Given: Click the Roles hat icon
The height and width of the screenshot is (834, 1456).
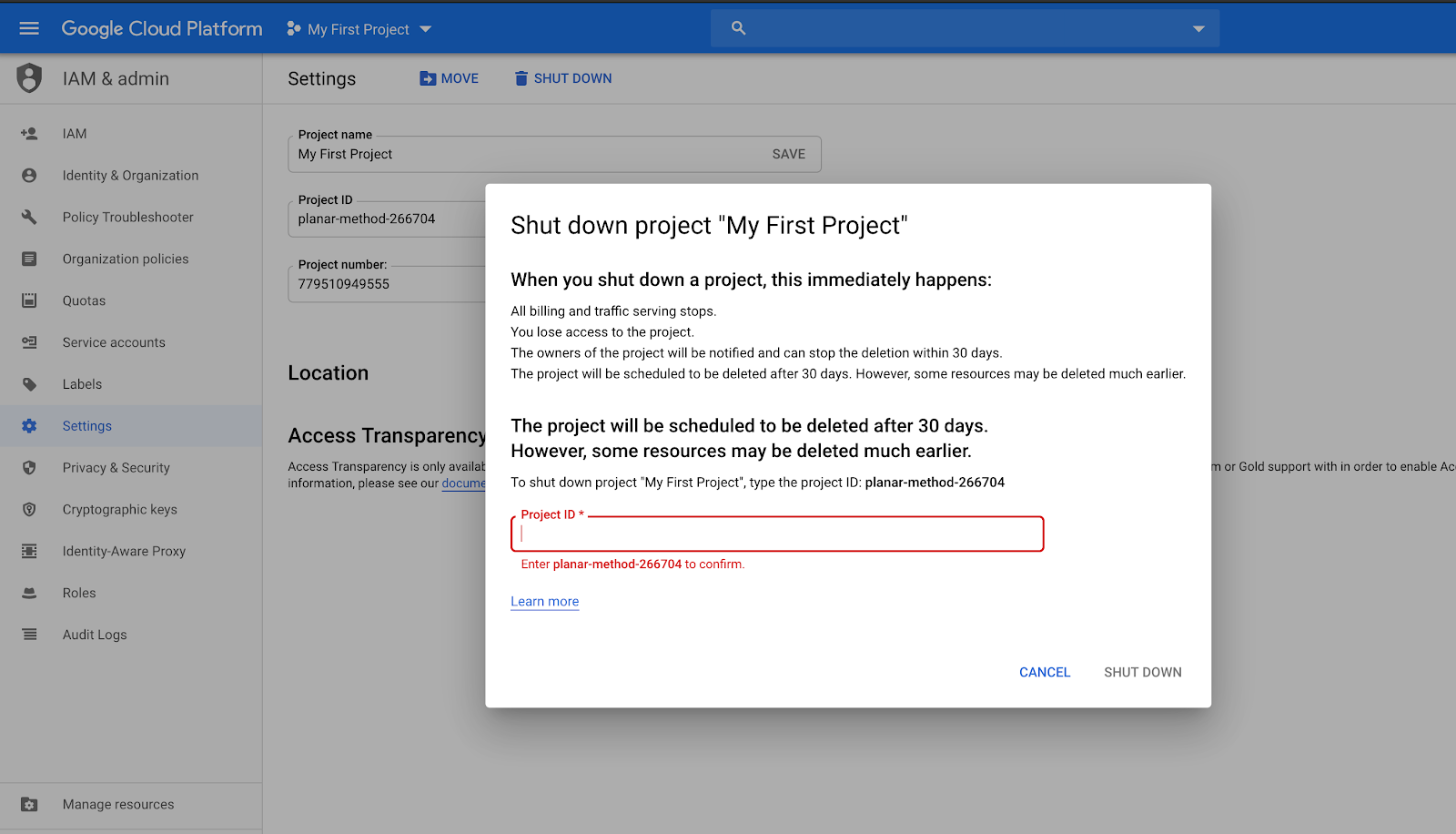Looking at the screenshot, I should (29, 593).
